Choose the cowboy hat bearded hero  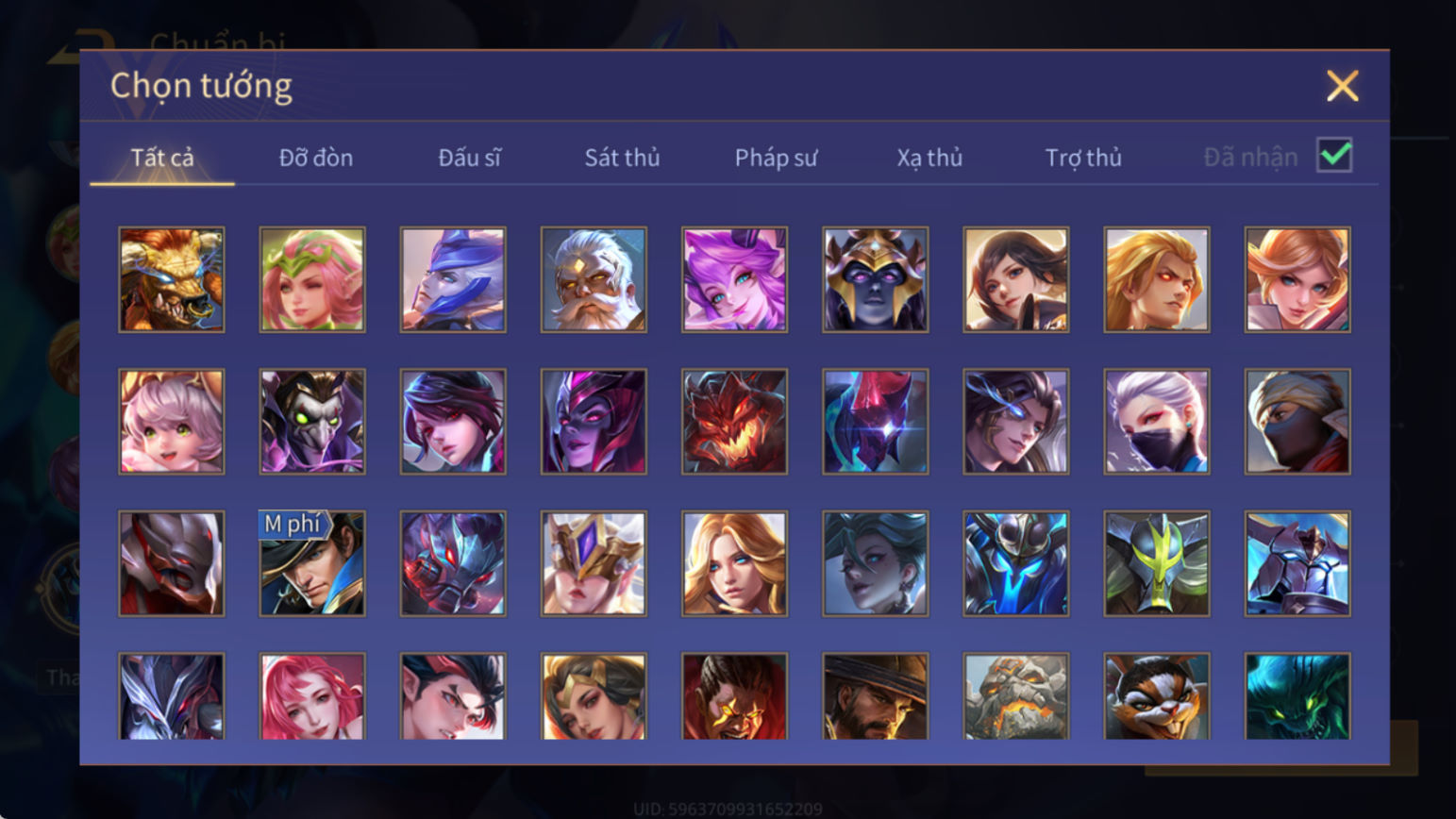pos(875,696)
